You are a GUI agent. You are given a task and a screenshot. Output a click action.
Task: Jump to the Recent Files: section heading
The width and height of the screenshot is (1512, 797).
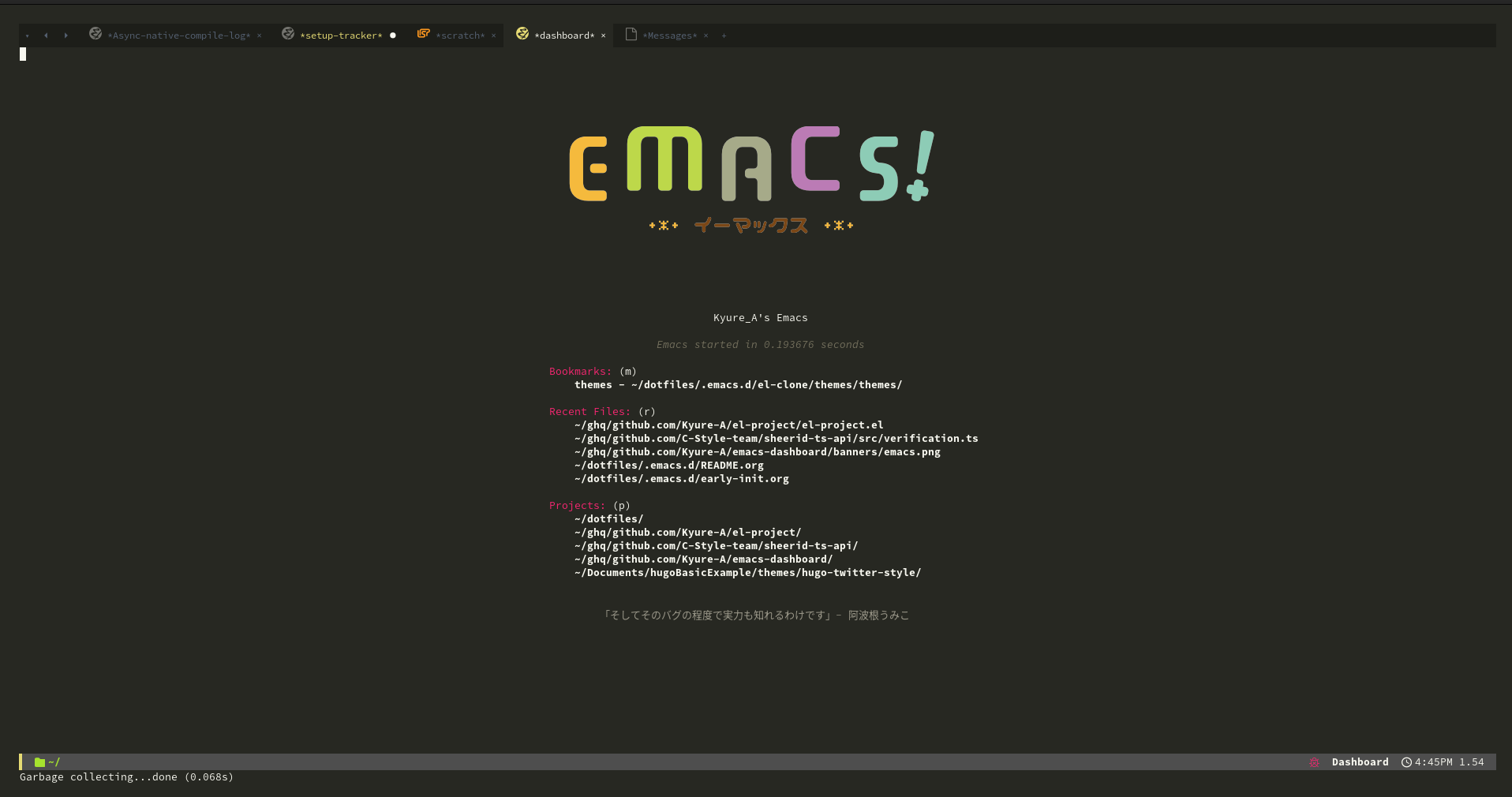589,412
